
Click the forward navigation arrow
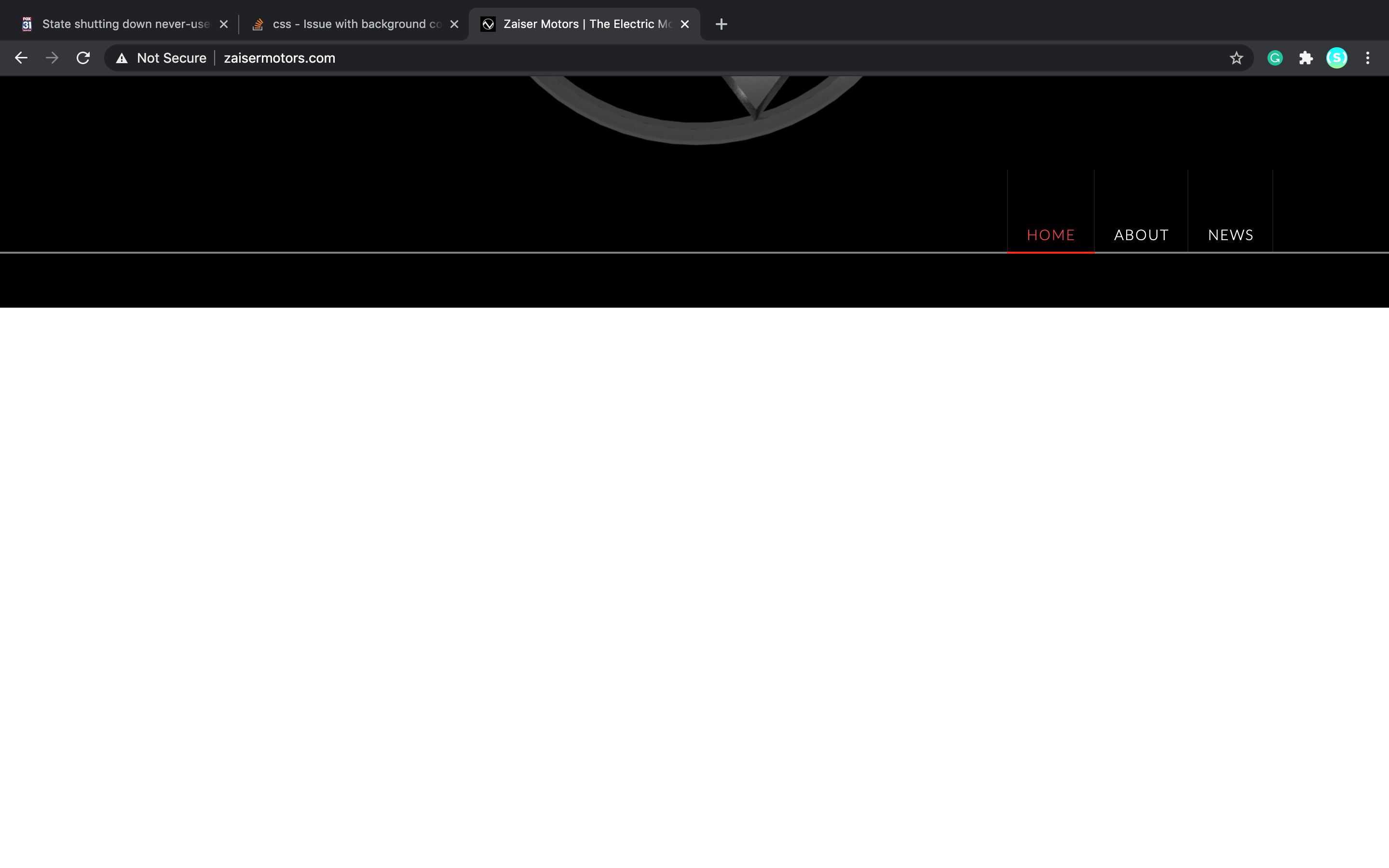(x=52, y=58)
